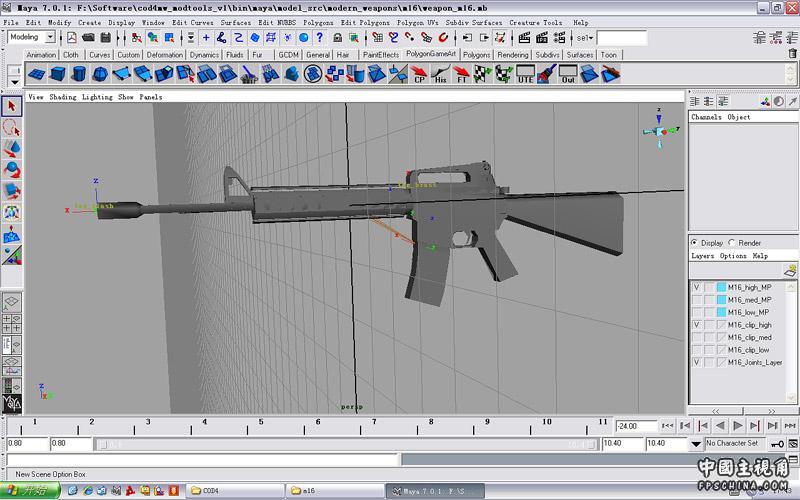Pick the Lasso selection tool

(x=12, y=128)
